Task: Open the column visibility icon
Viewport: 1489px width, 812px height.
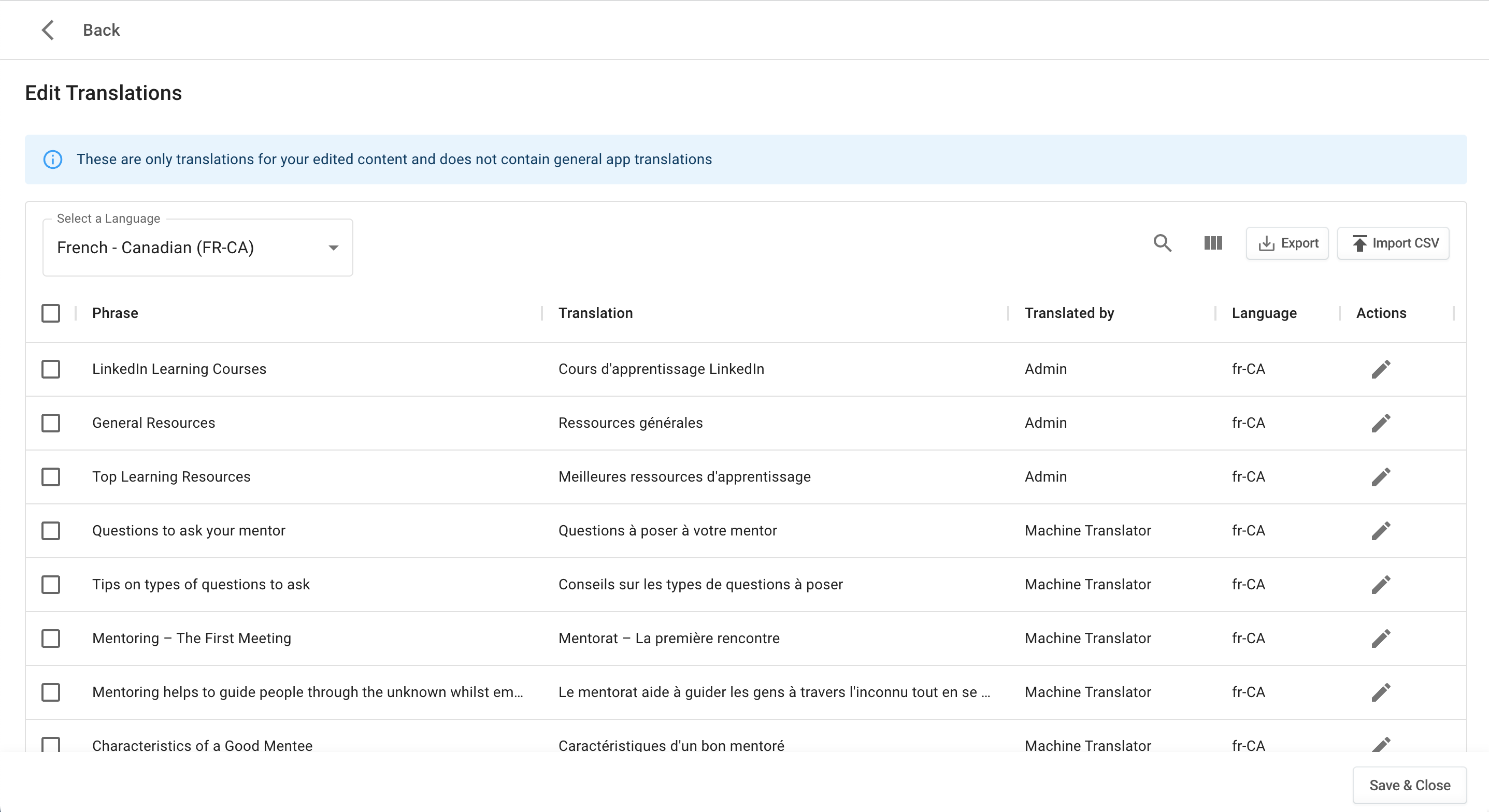Action: tap(1213, 243)
